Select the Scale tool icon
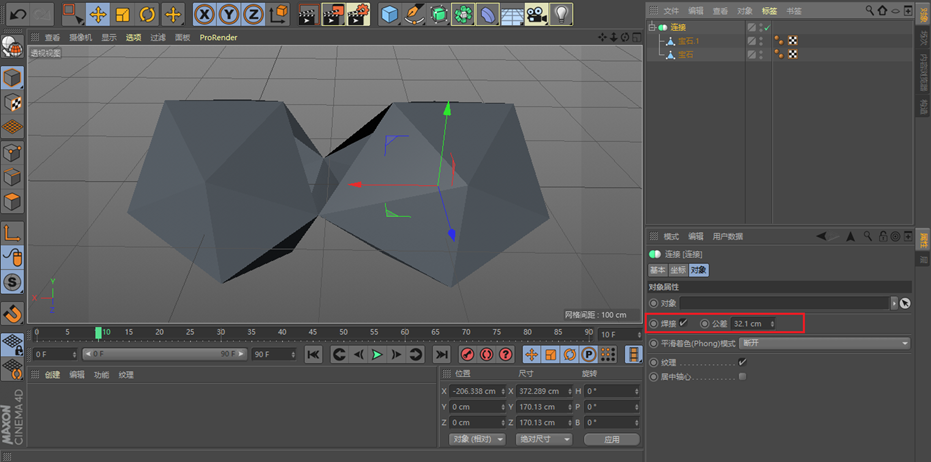 (122, 14)
